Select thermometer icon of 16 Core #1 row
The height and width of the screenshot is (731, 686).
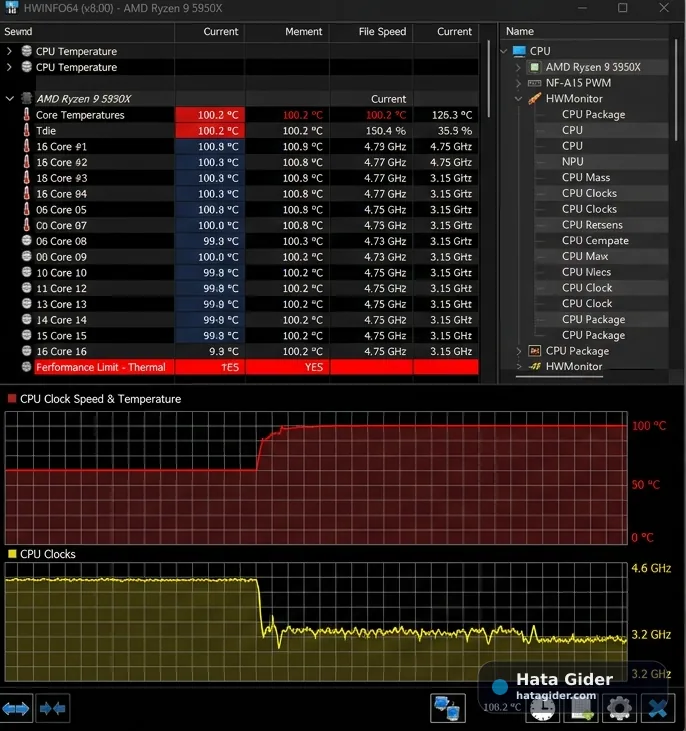point(27,146)
